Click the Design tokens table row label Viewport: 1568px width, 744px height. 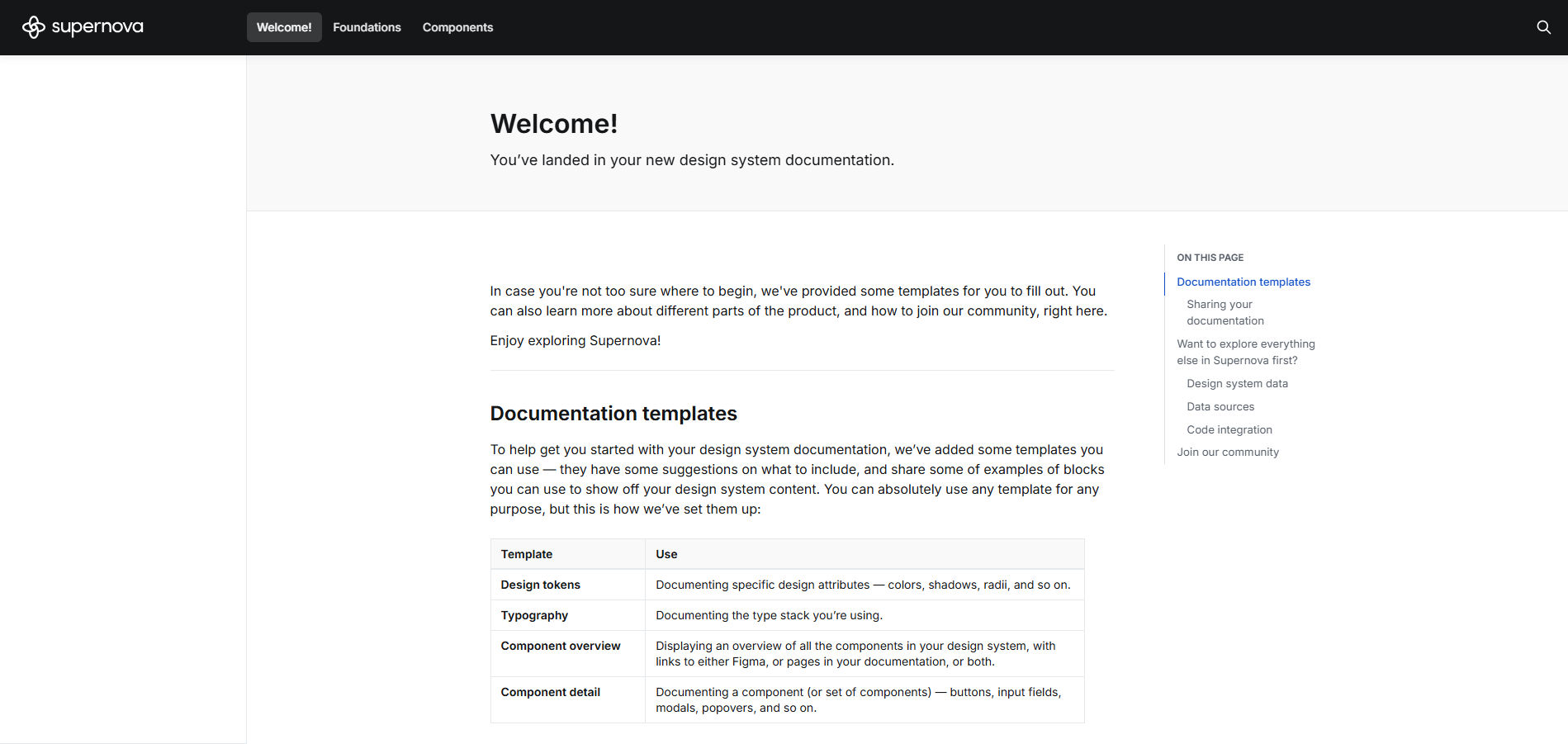pos(540,585)
